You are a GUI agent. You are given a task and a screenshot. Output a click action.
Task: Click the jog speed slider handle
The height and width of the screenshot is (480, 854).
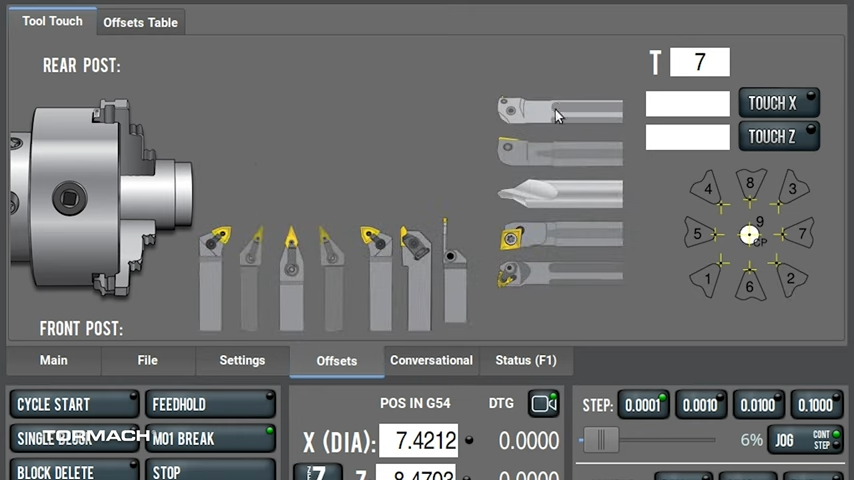coord(601,440)
